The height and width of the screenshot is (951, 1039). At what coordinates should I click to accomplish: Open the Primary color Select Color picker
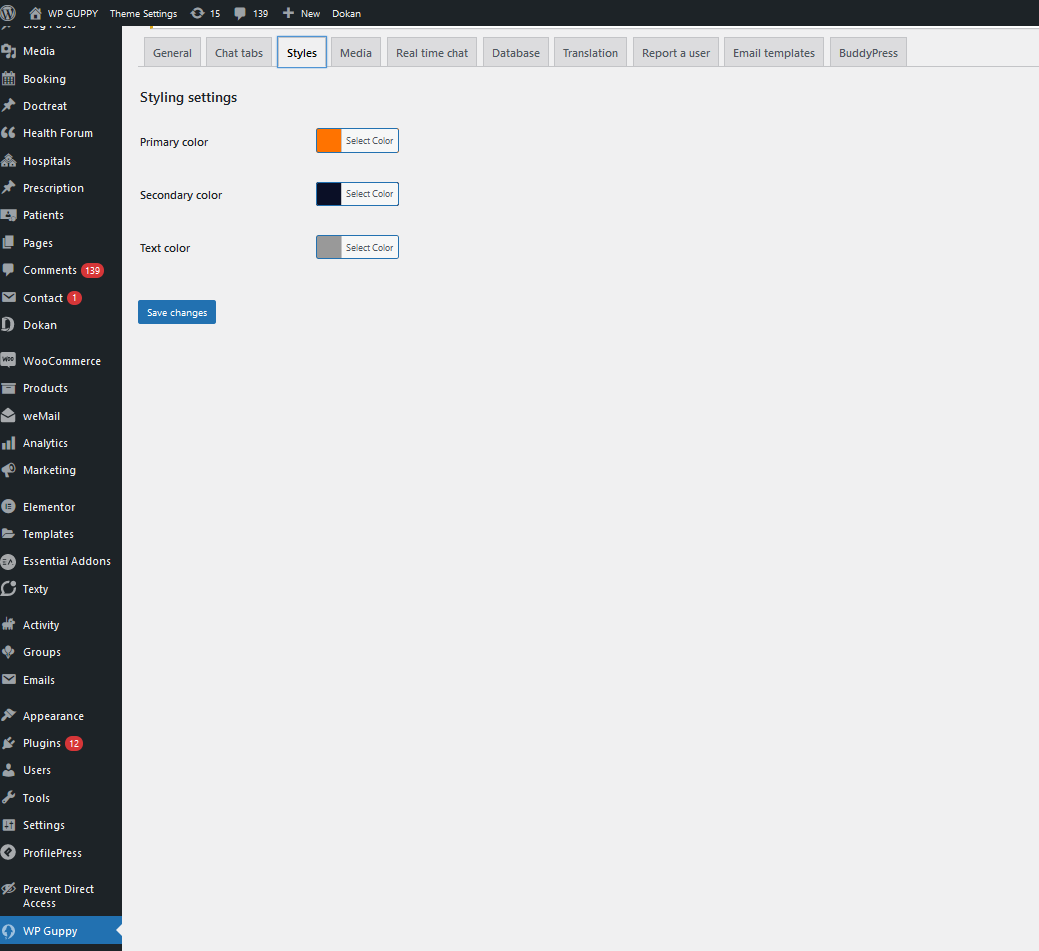[x=369, y=141]
